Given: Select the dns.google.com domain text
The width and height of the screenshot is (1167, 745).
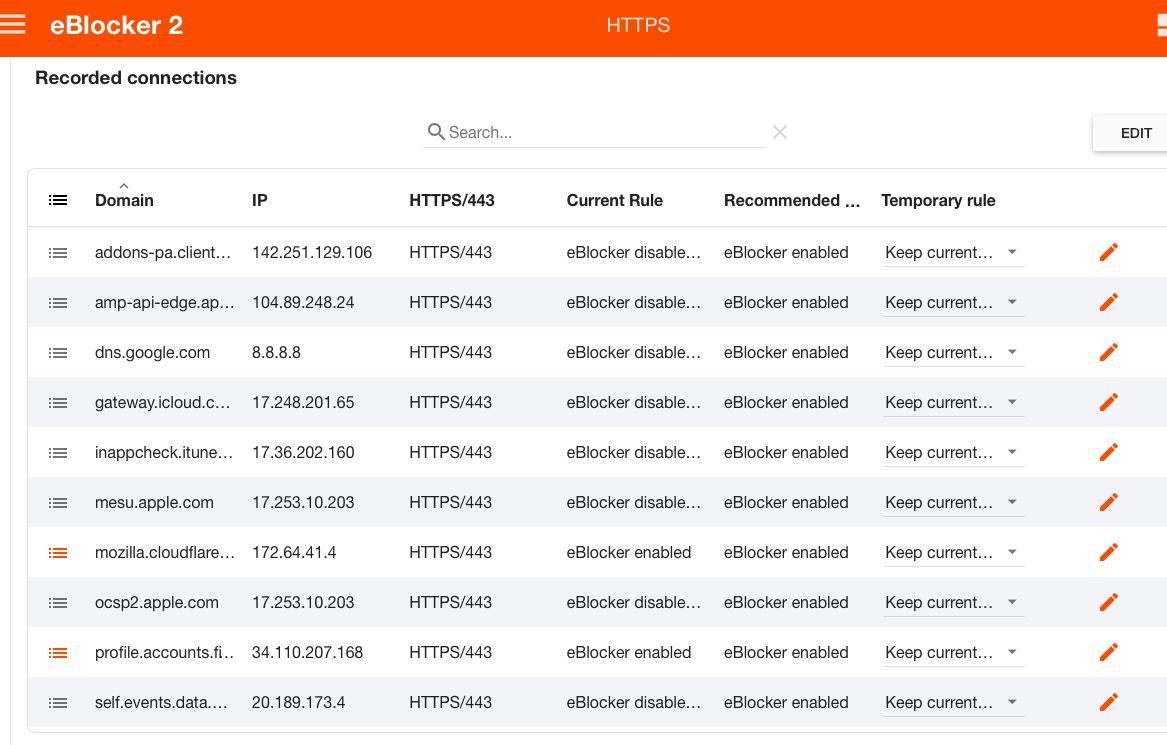Looking at the screenshot, I should [153, 353].
